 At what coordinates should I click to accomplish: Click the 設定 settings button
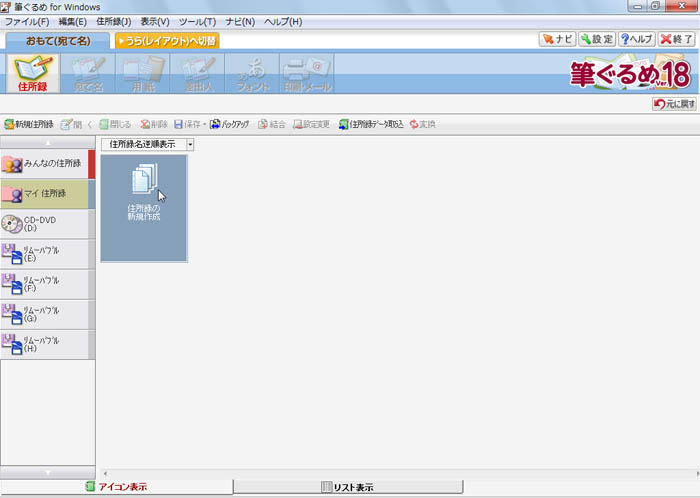[x=595, y=40]
